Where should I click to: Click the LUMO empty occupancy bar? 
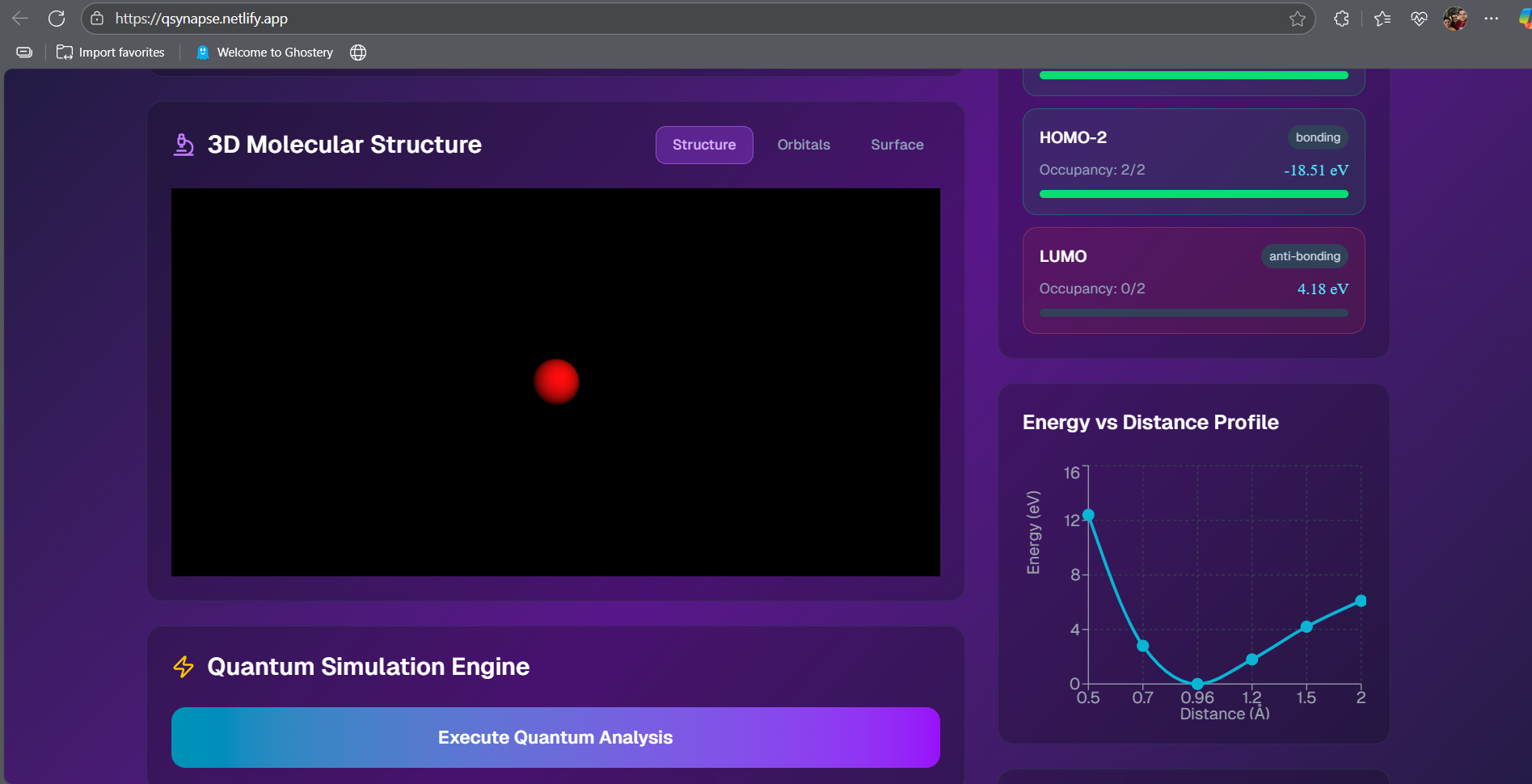1194,313
